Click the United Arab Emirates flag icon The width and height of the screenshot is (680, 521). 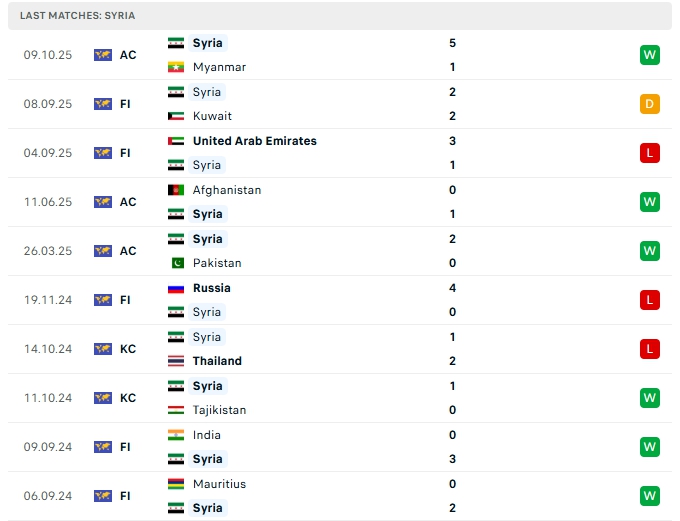[x=176, y=141]
